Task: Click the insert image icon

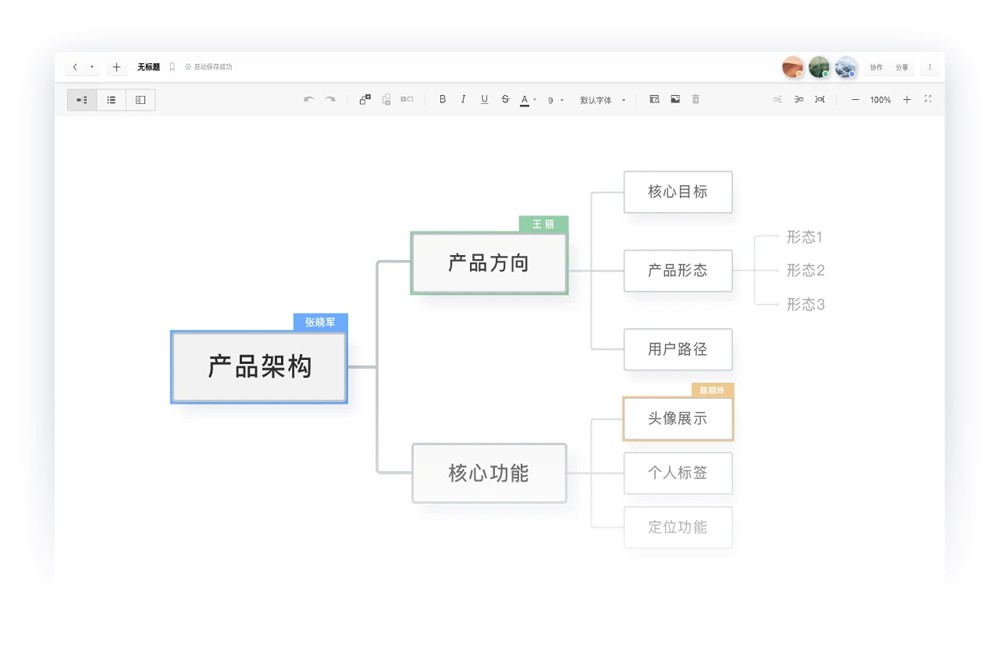Action: 675,100
